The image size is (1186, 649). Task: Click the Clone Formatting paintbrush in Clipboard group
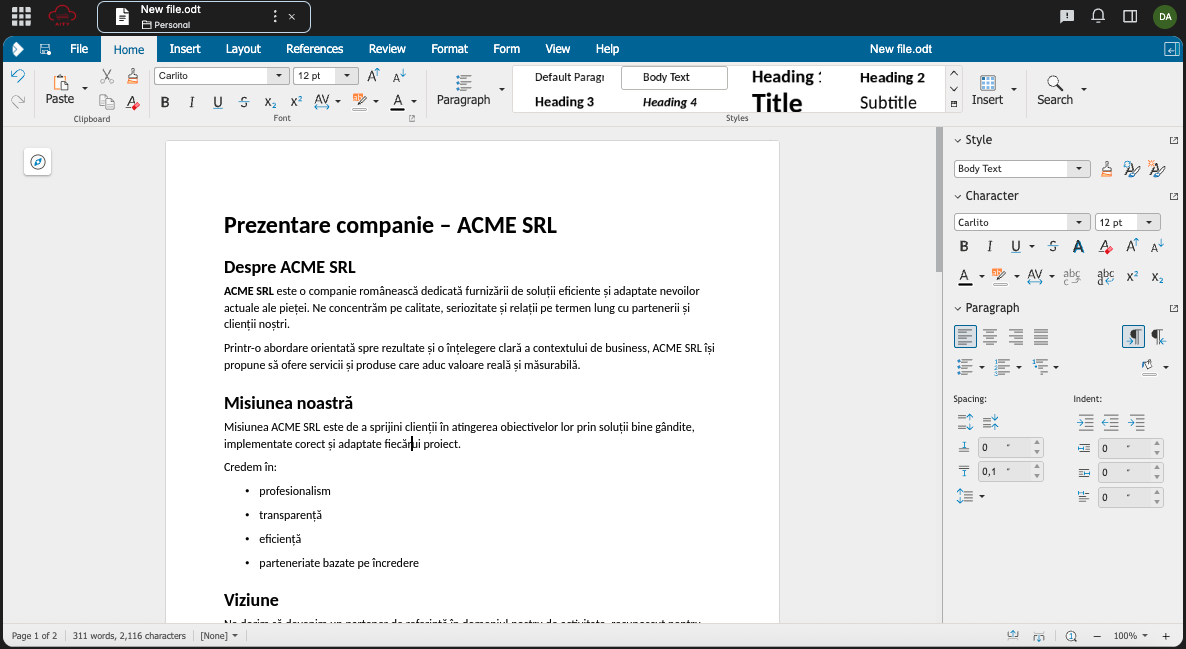(x=133, y=76)
